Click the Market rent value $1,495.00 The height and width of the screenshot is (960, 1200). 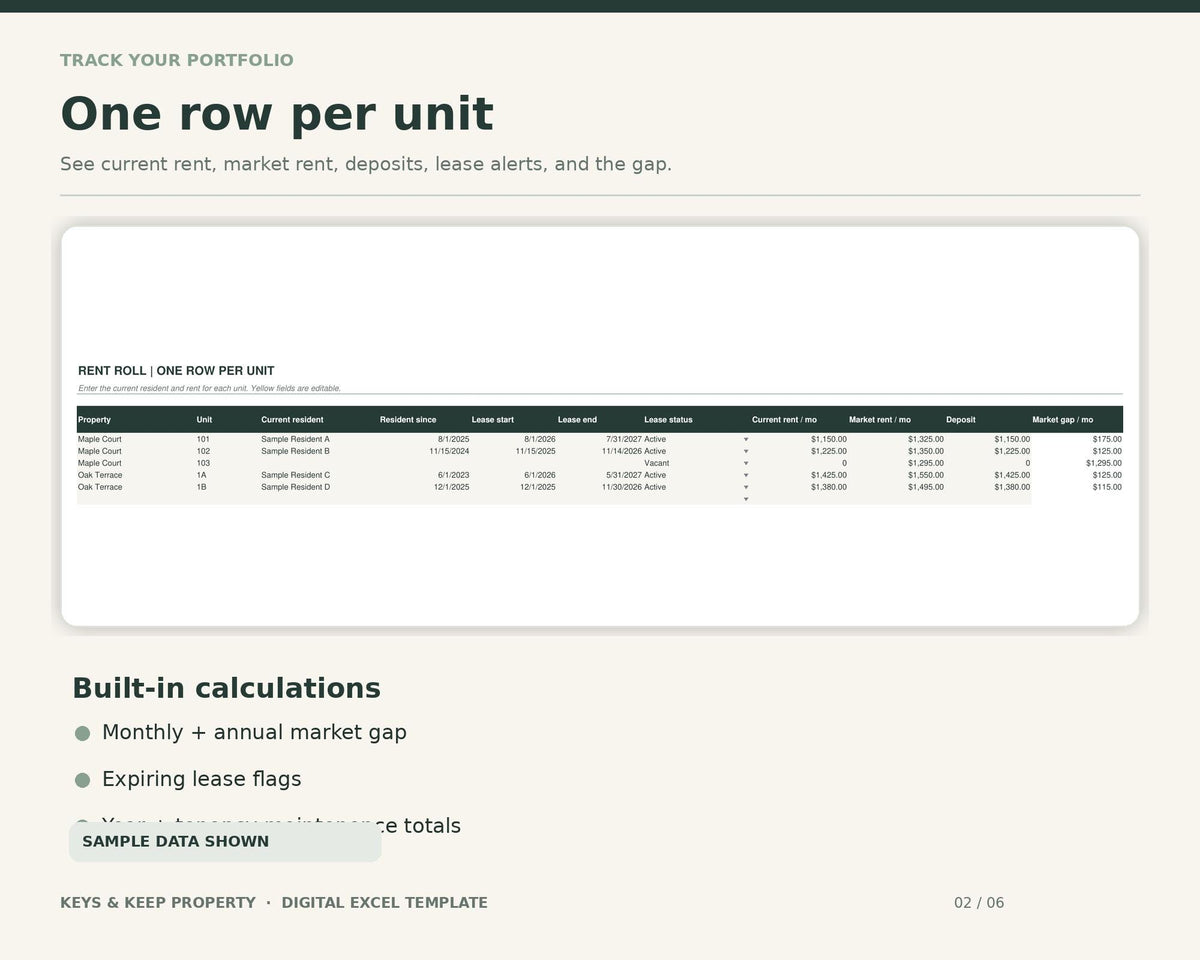(x=926, y=487)
